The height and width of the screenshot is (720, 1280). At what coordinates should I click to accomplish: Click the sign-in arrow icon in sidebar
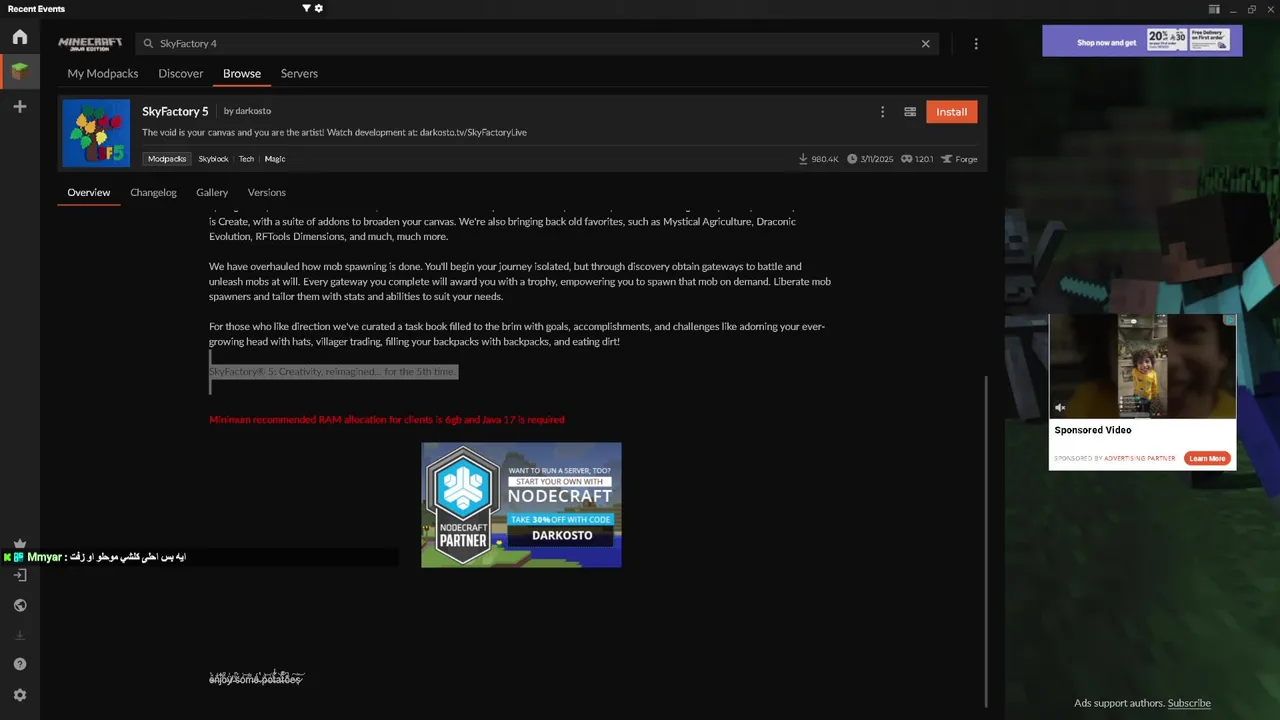[20, 575]
